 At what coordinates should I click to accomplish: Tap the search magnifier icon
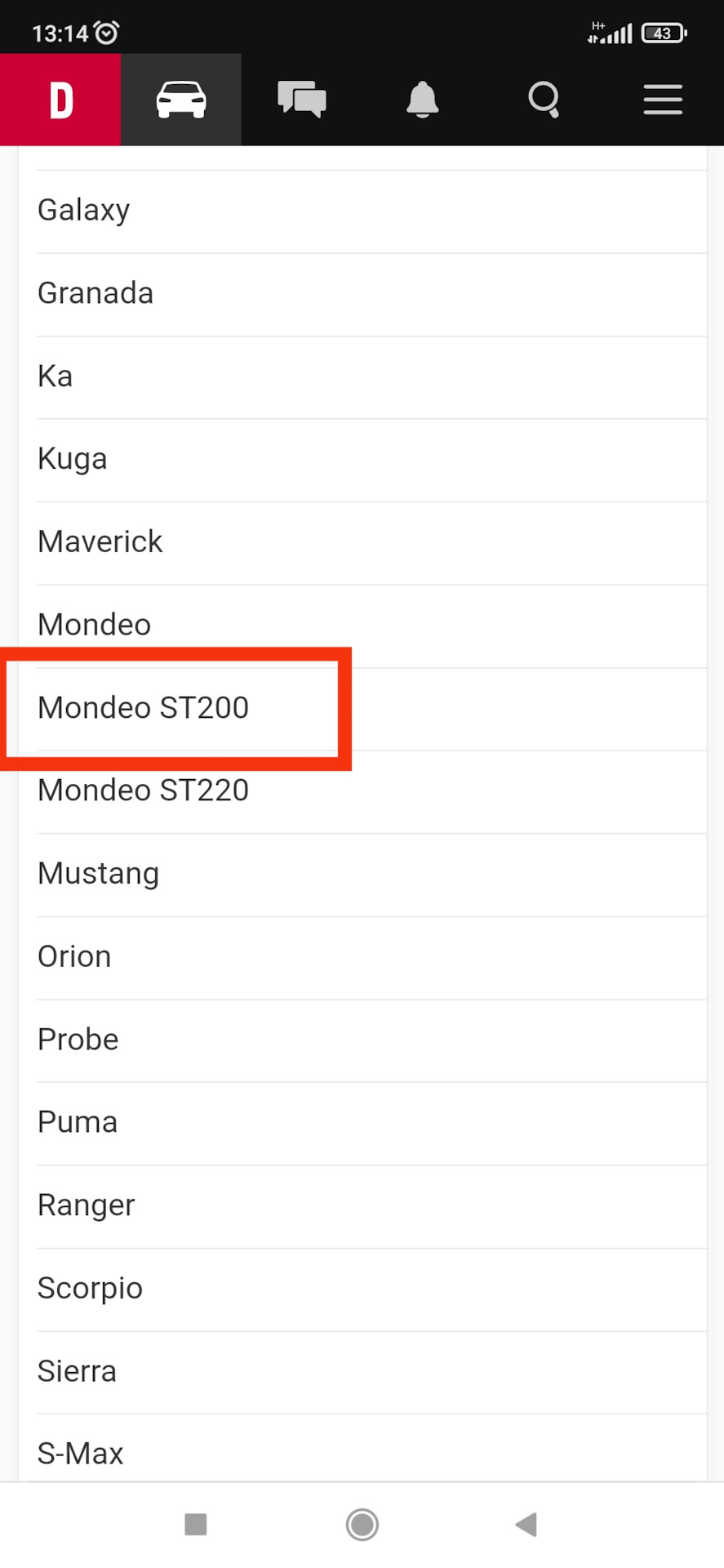pos(543,100)
